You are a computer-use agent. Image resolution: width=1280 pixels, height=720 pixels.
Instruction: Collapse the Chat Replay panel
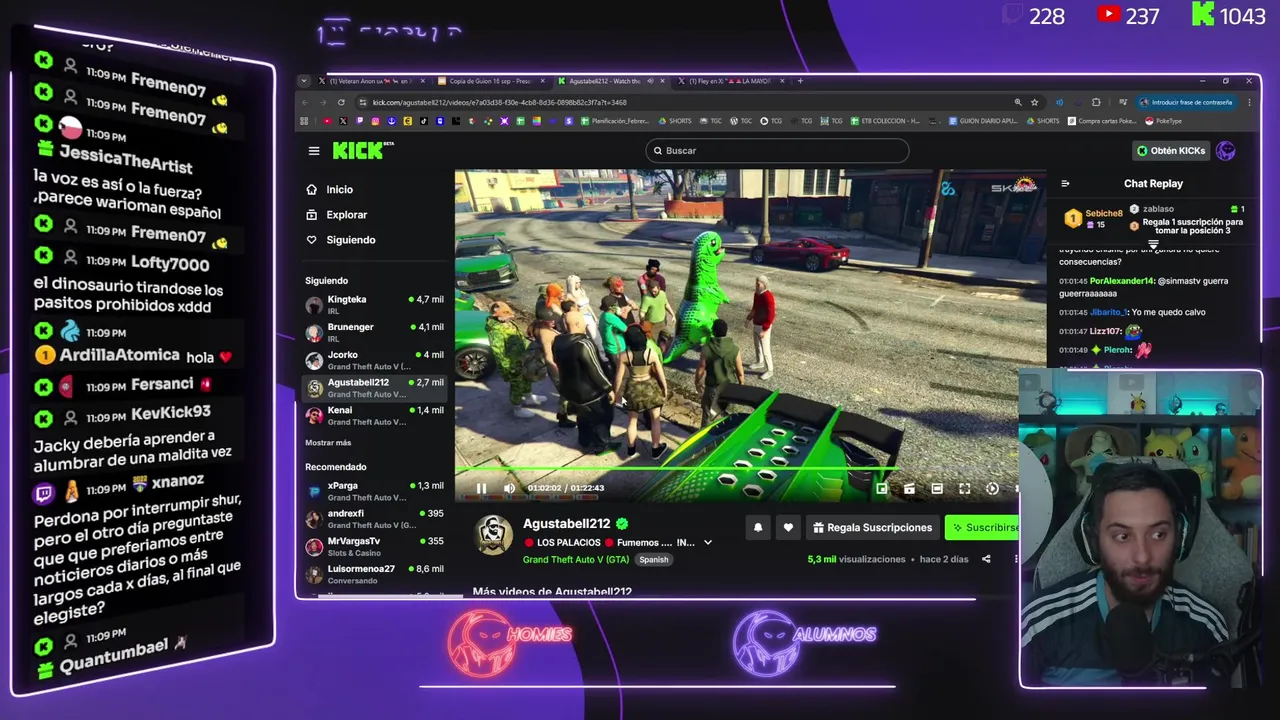pos(1065,184)
